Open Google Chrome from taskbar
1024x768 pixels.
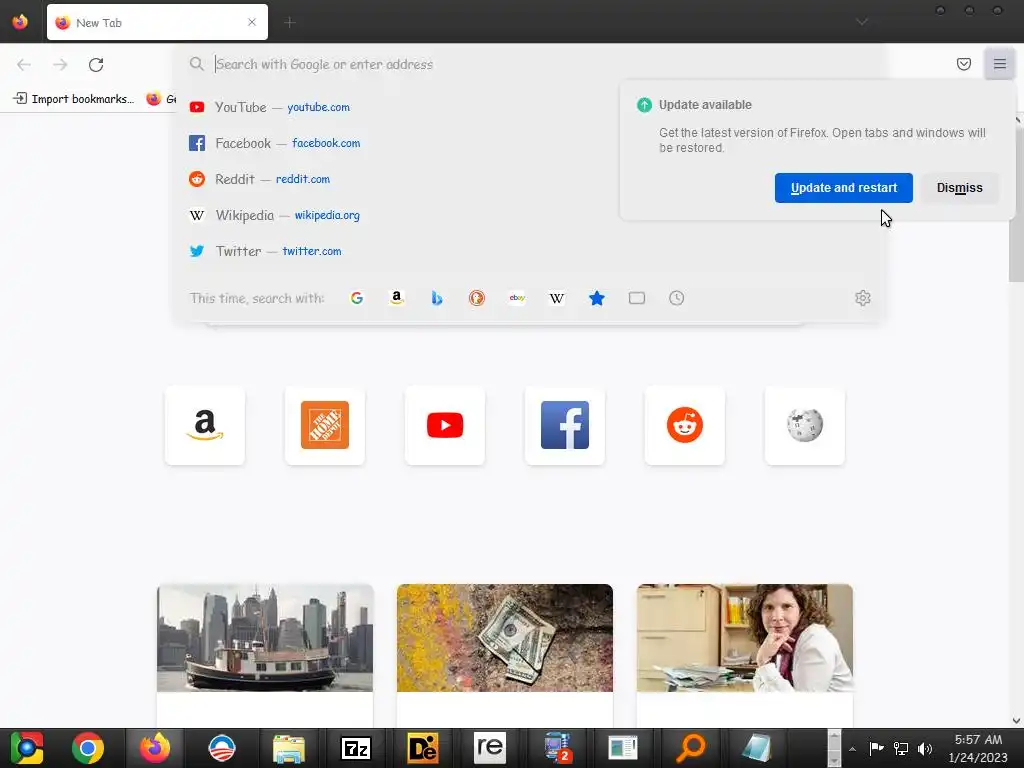tap(88, 748)
